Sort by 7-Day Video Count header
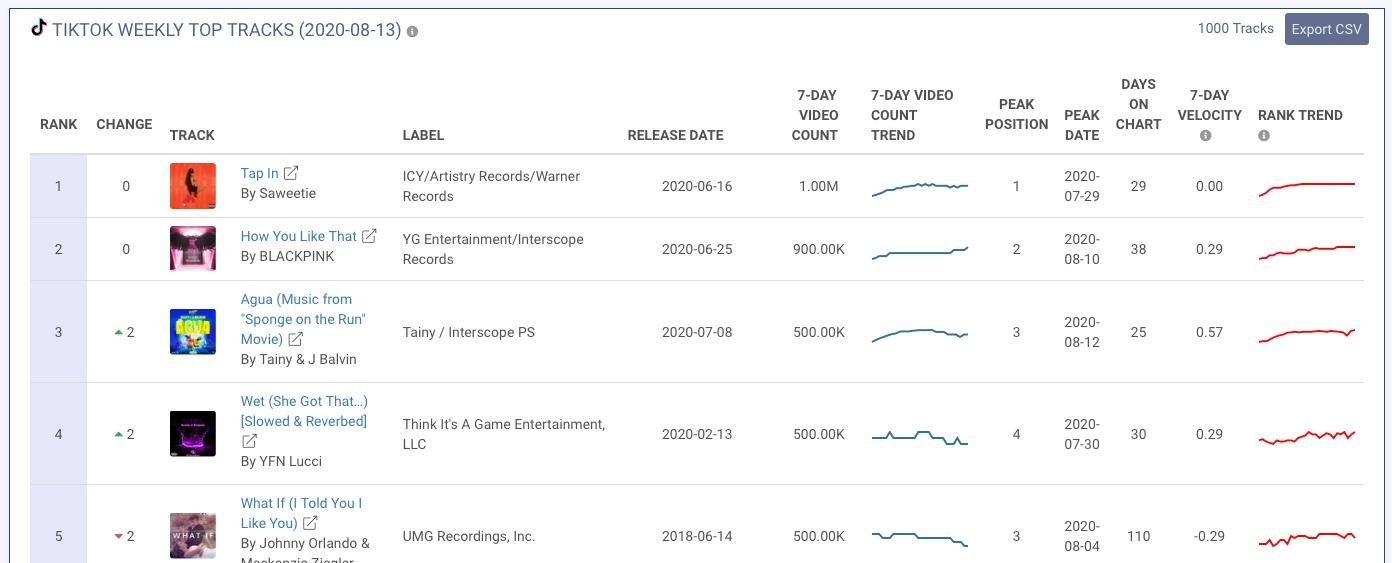 [816, 115]
